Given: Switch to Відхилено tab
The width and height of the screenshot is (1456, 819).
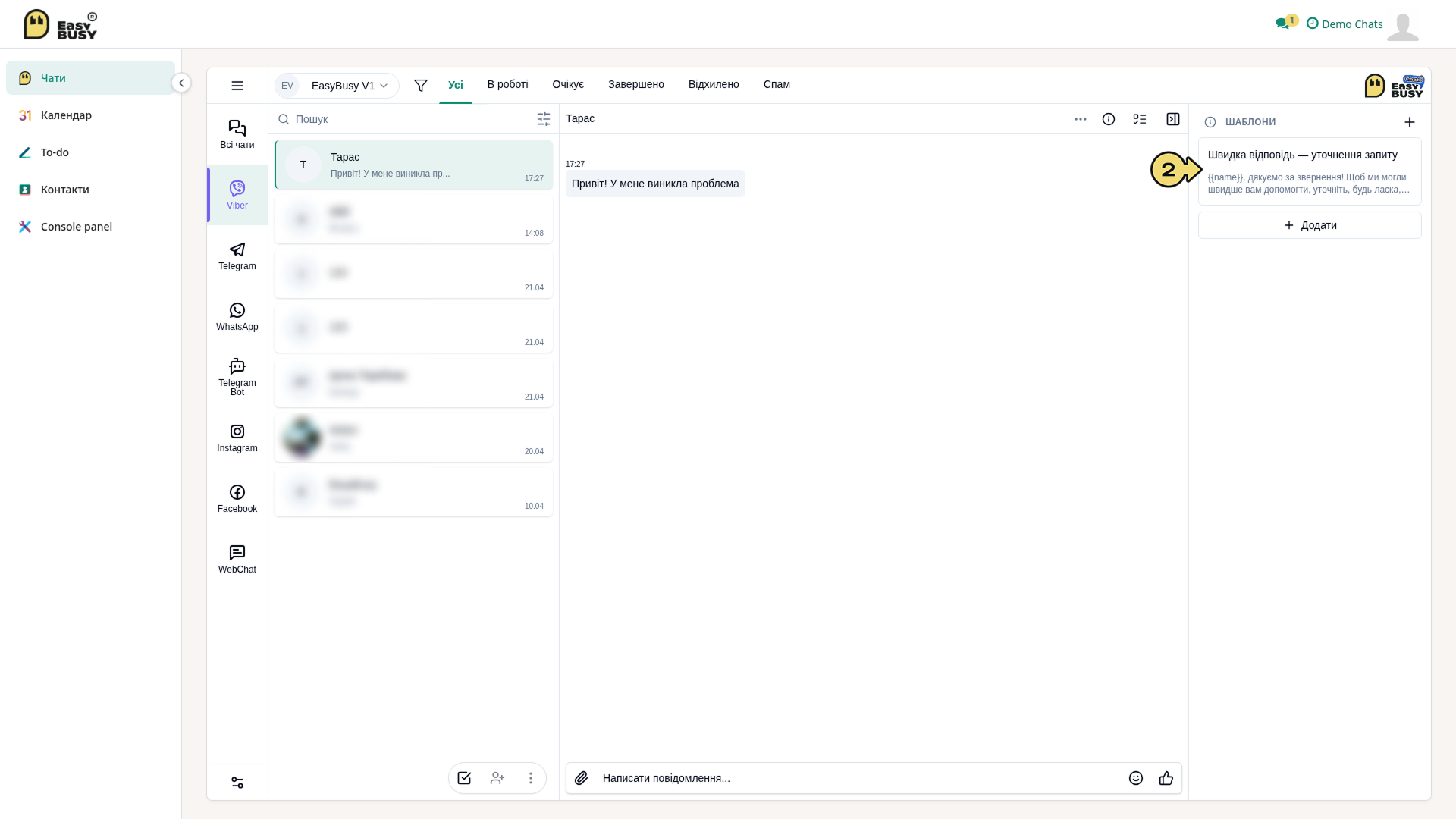Looking at the screenshot, I should 714,84.
